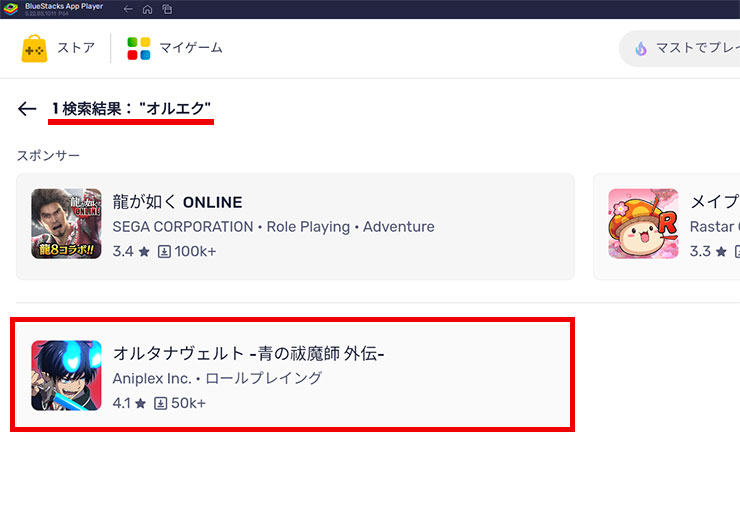
Task: Click the BlueStacks logo icon in title bar
Action: coord(10,8)
